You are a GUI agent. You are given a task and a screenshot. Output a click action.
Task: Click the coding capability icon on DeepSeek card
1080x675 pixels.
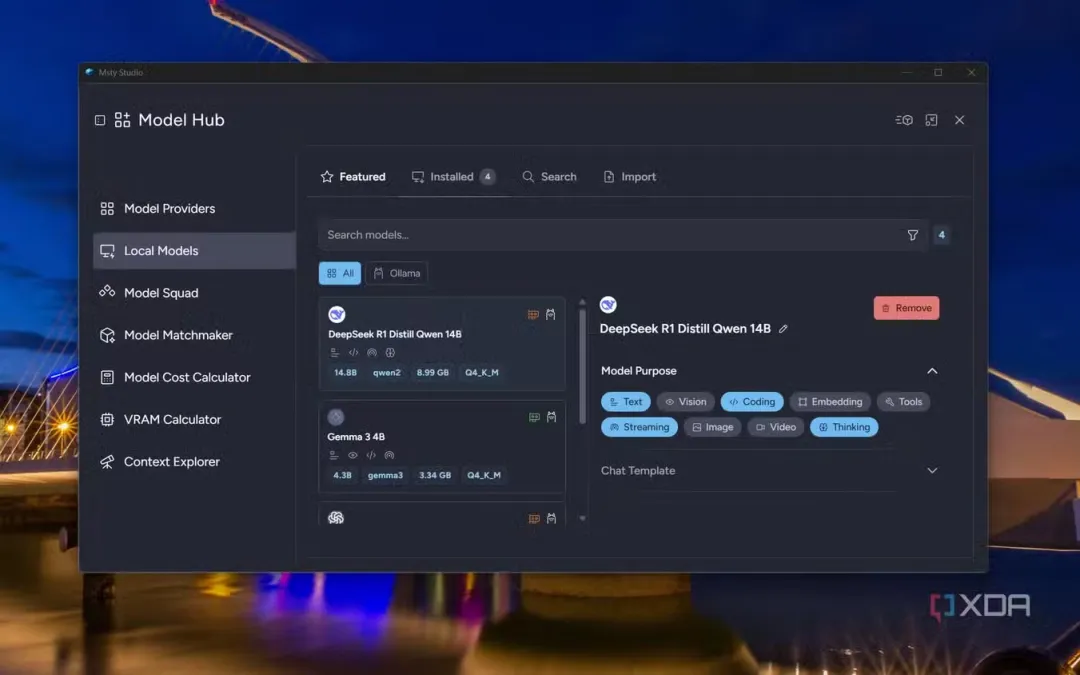pos(353,353)
